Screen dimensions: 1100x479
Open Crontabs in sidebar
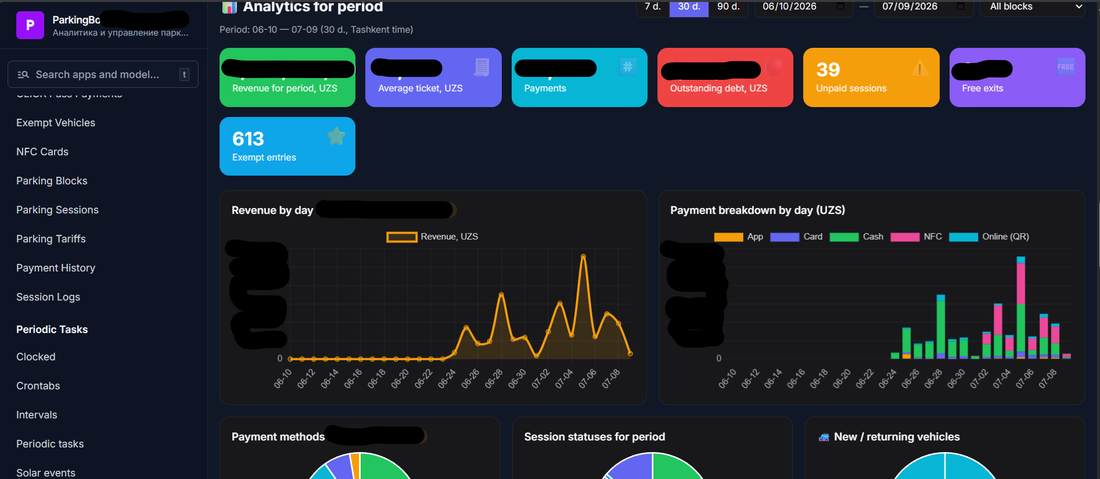tap(38, 386)
